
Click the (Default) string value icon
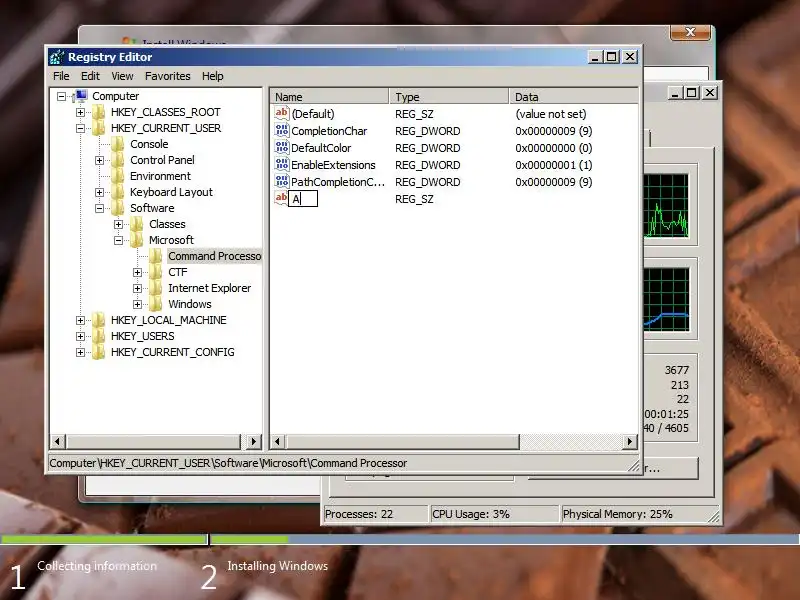(x=282, y=113)
